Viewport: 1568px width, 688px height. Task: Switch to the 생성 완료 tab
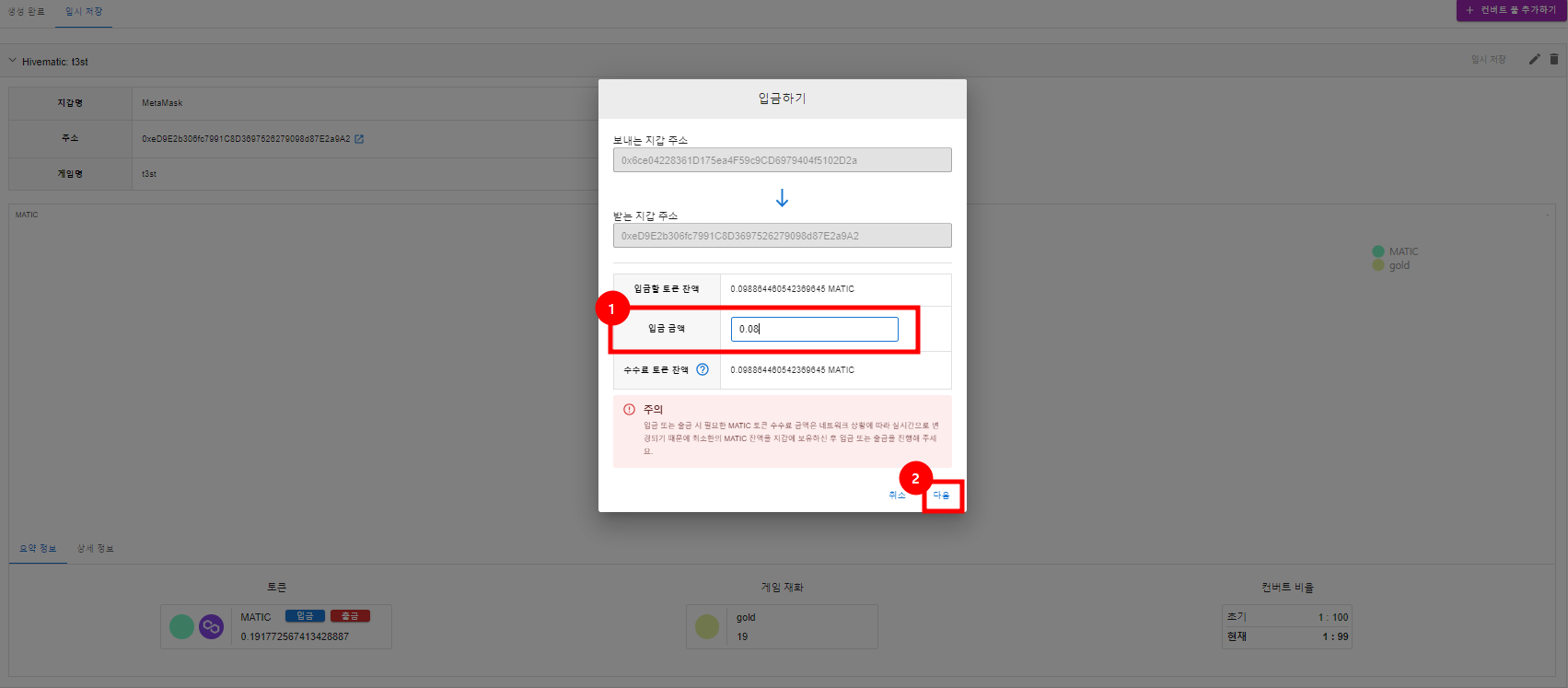[x=27, y=11]
